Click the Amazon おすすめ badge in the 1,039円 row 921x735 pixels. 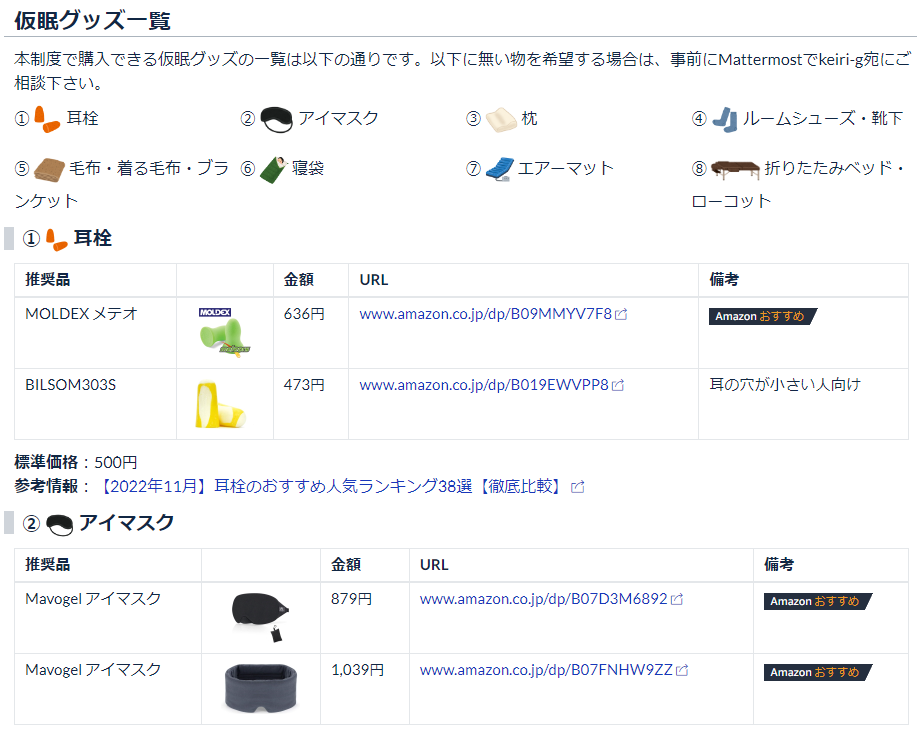coord(818,672)
